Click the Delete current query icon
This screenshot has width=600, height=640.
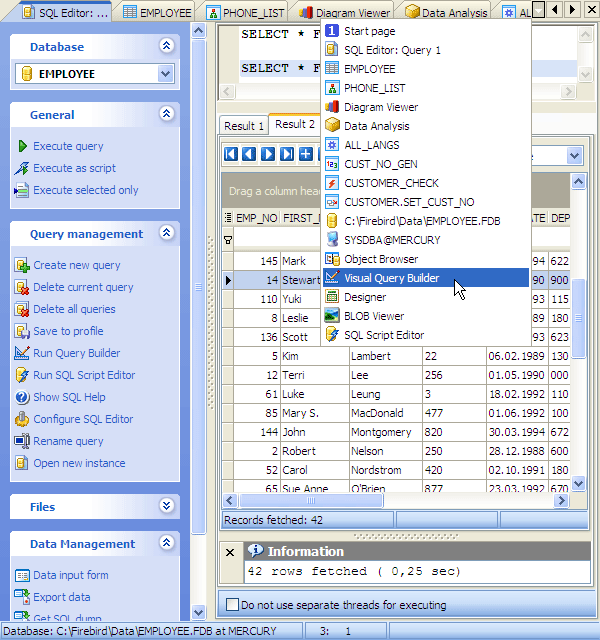click(x=22, y=287)
